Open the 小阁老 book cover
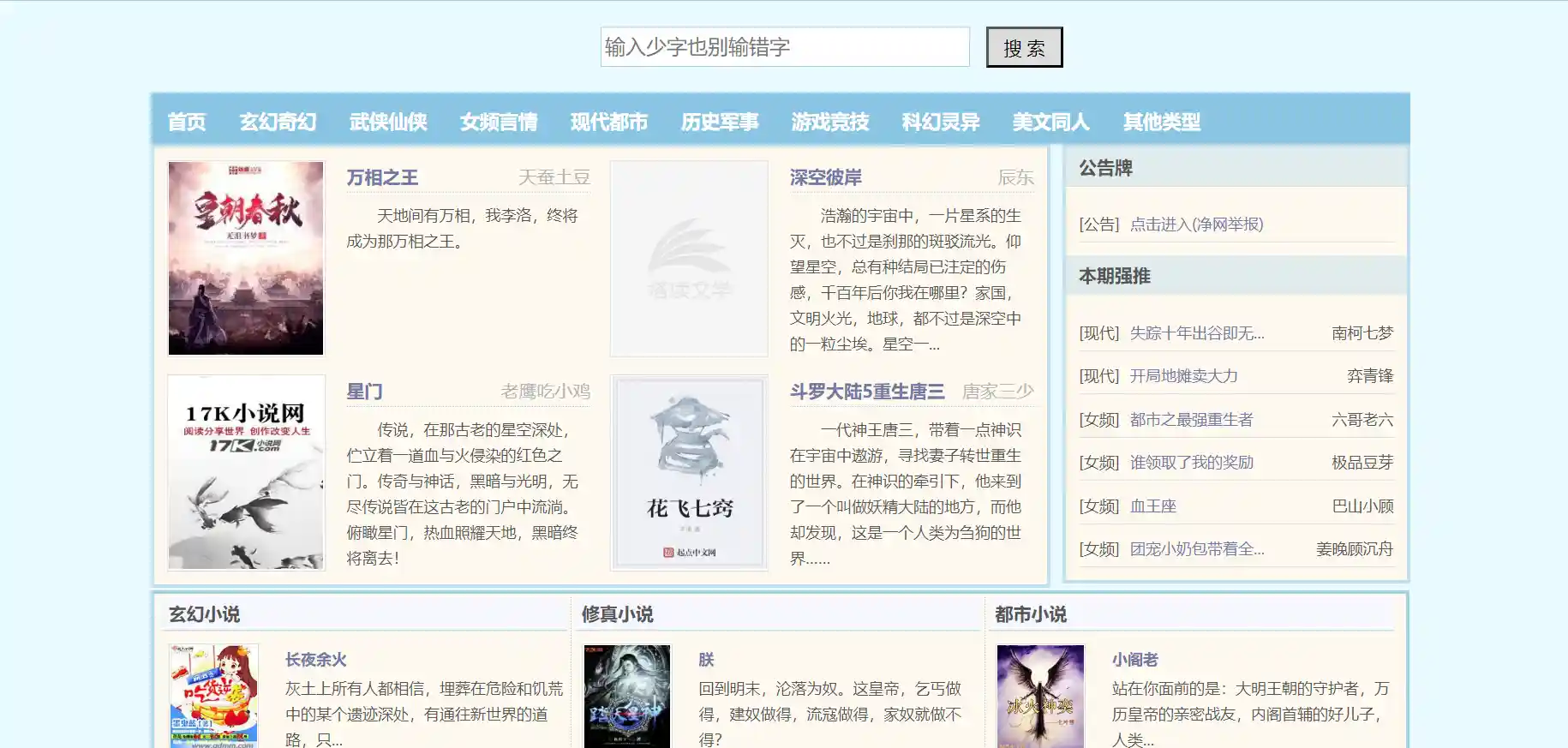Screen dimensions: 1568x748 [x=1040, y=697]
